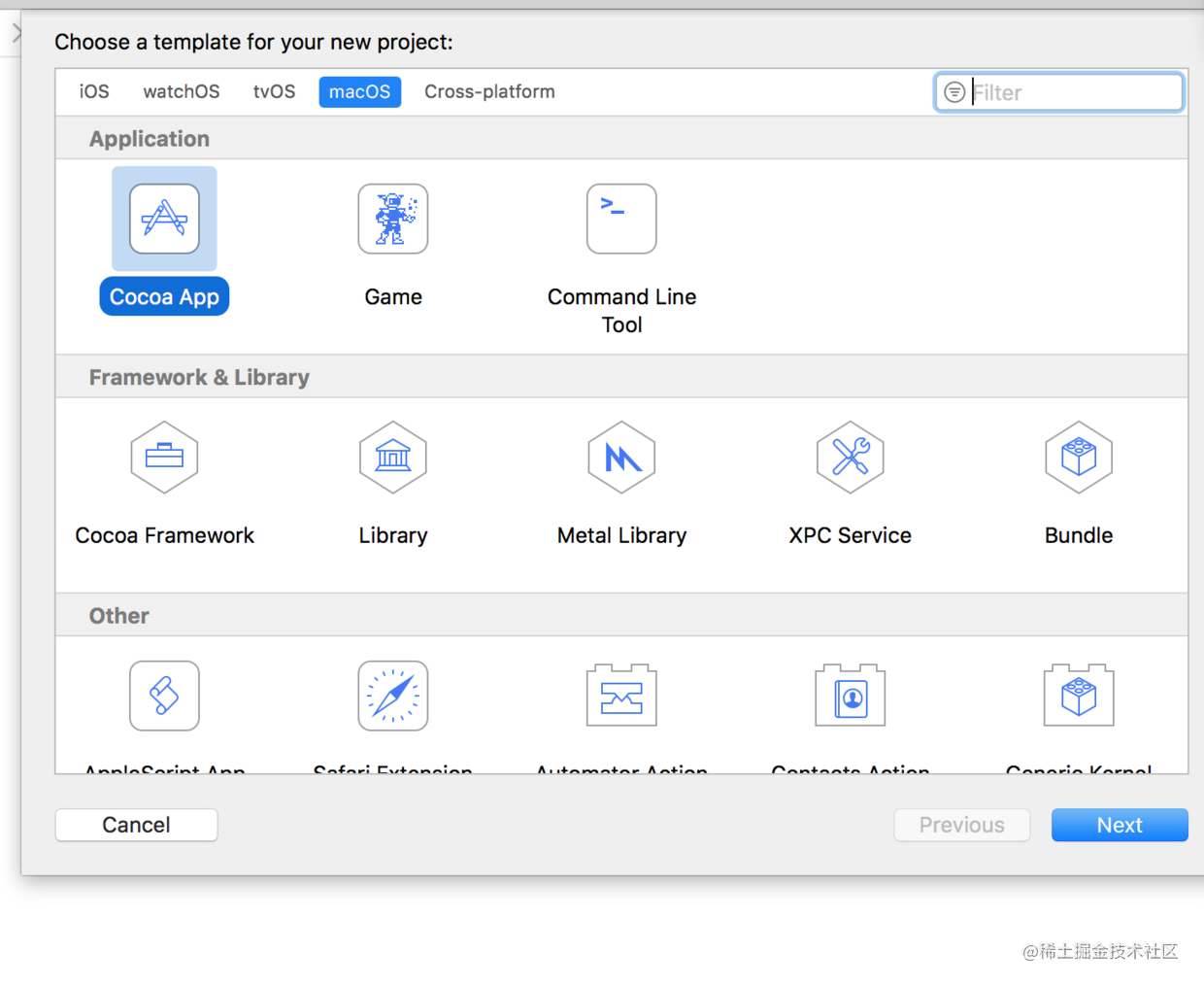Choose the AppleScript App template icon
1204x987 pixels.
[x=164, y=696]
